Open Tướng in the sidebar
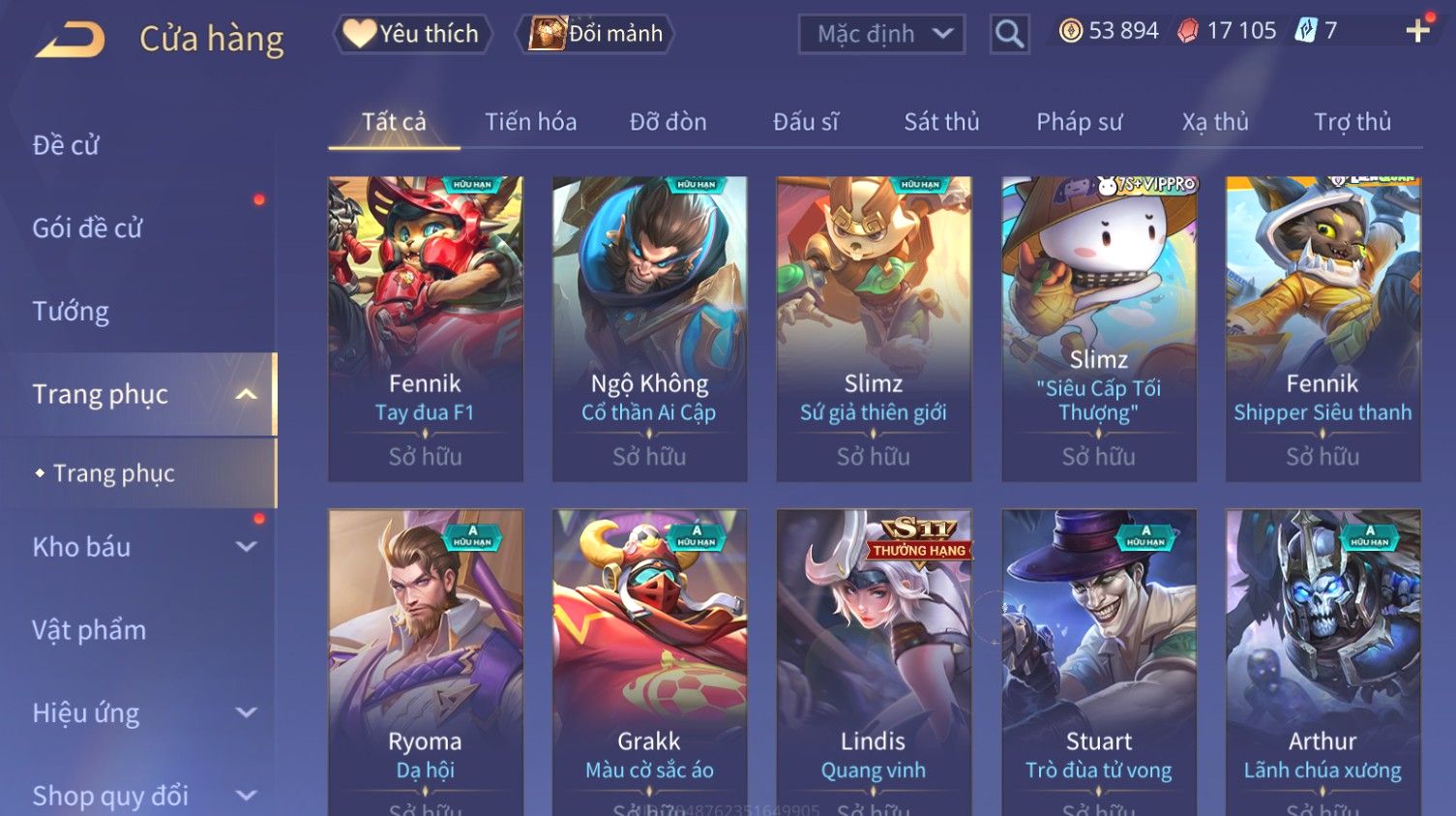The height and width of the screenshot is (816, 1456). click(x=71, y=312)
